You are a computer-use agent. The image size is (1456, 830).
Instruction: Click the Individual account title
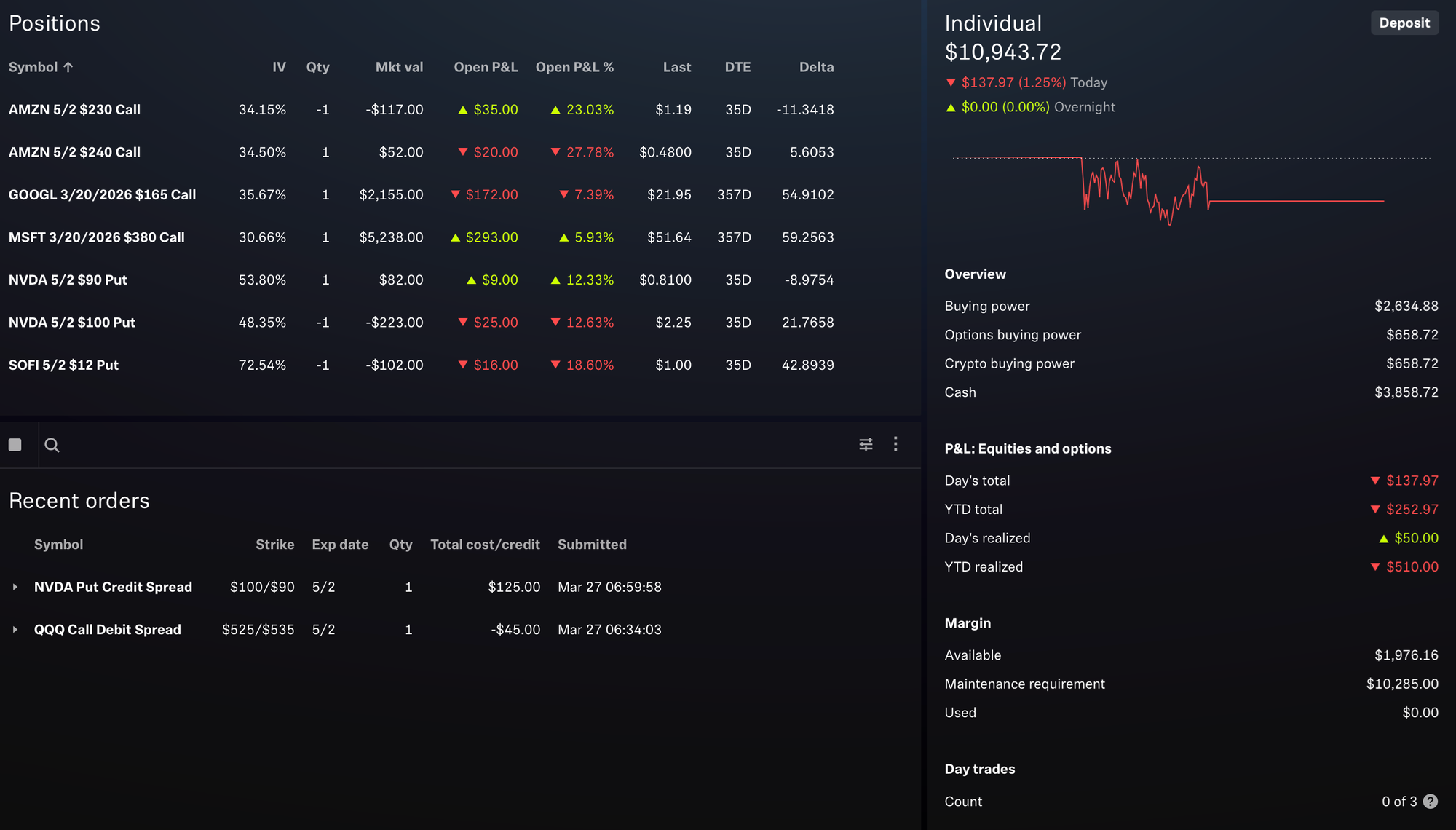pos(993,23)
